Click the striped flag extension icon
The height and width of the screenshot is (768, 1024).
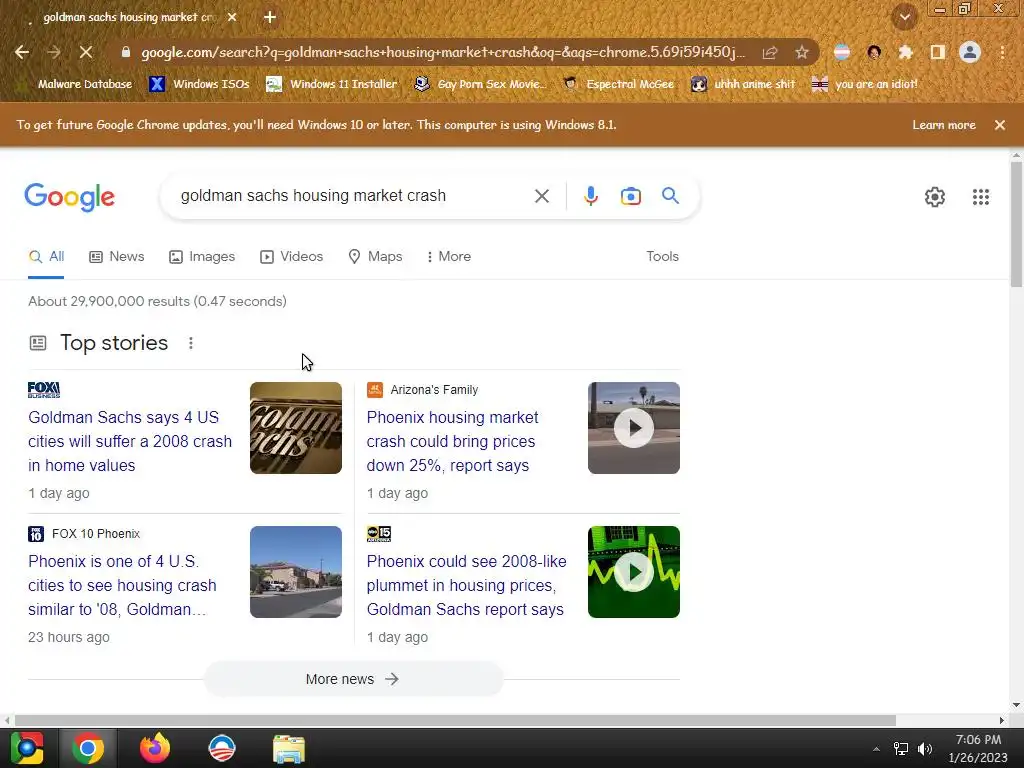842,52
